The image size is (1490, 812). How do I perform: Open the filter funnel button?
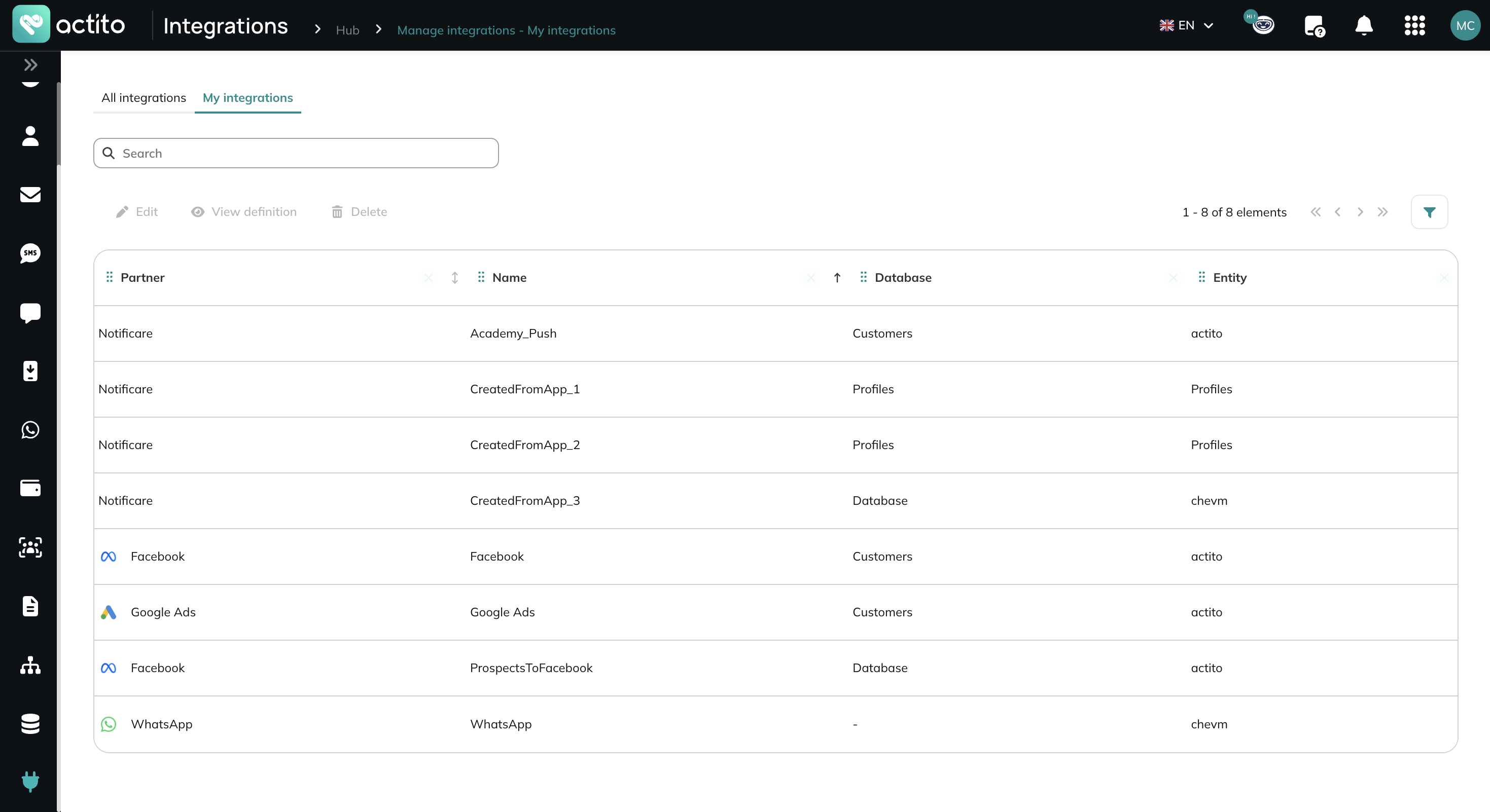tap(1429, 212)
